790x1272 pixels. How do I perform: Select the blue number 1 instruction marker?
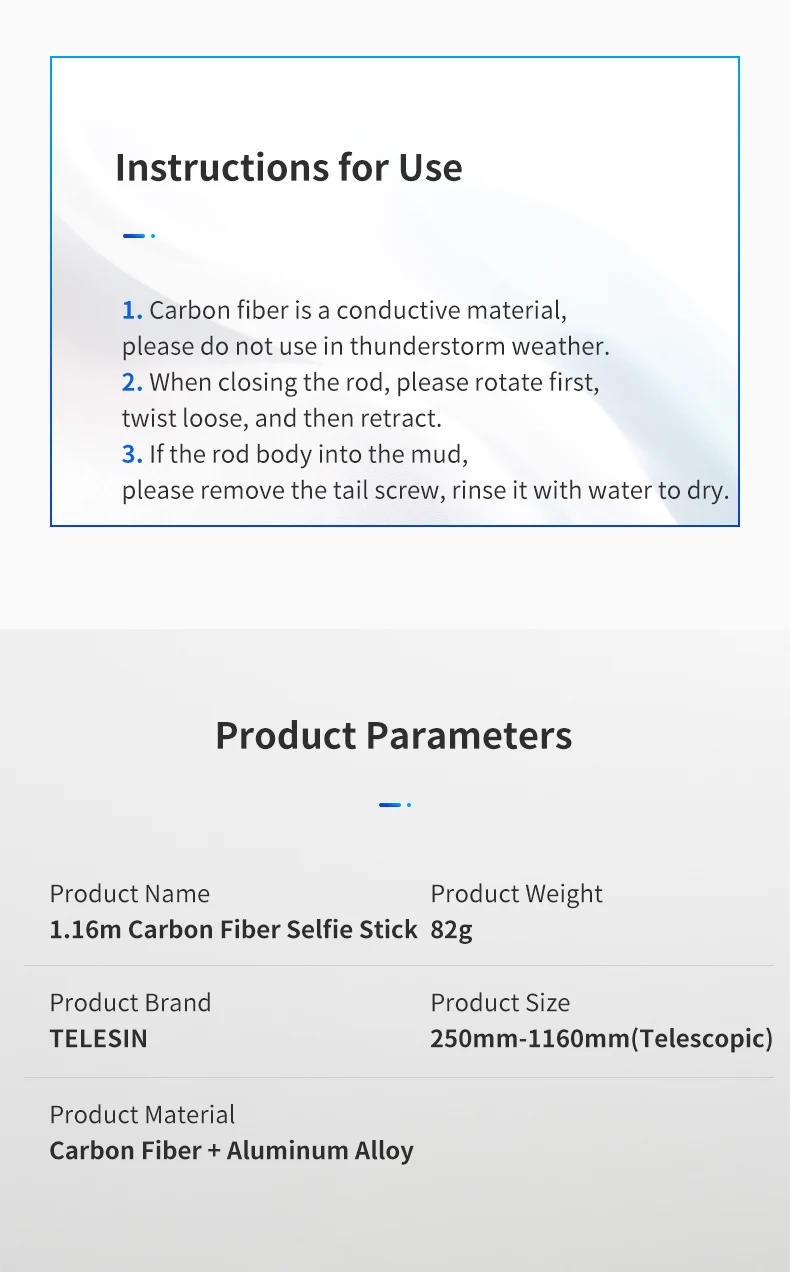click(132, 311)
